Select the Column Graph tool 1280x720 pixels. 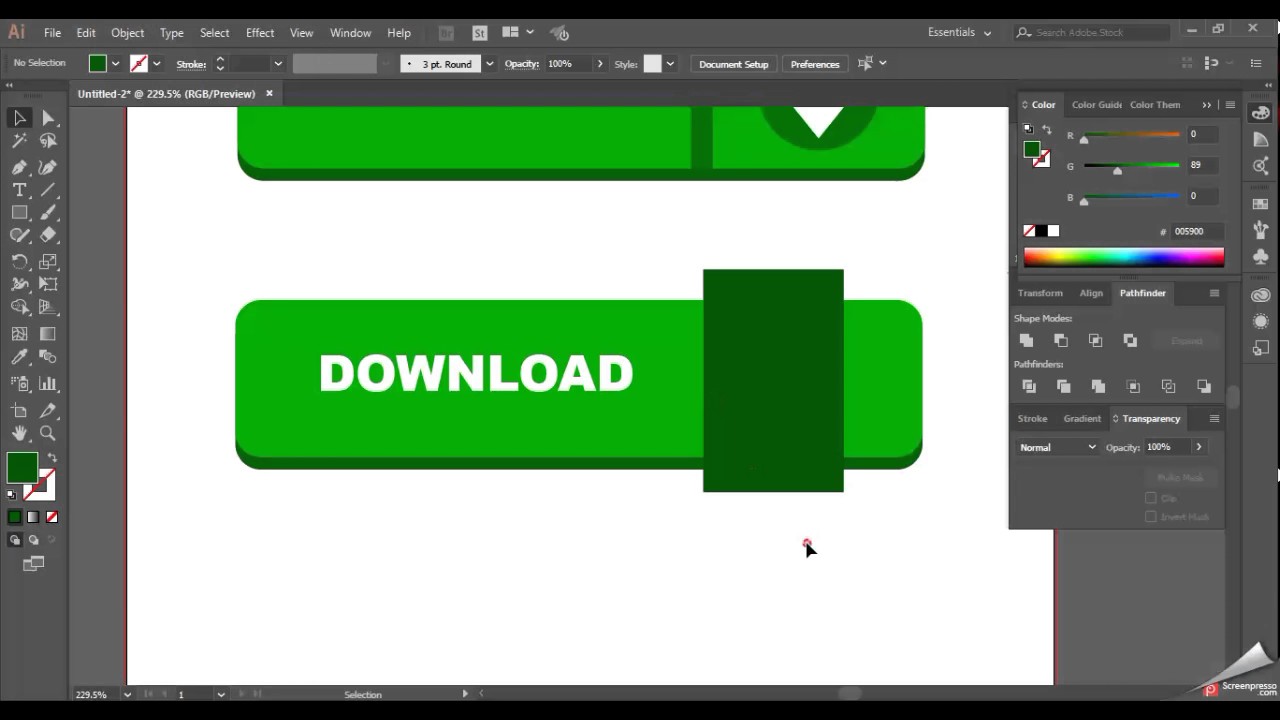point(48,383)
